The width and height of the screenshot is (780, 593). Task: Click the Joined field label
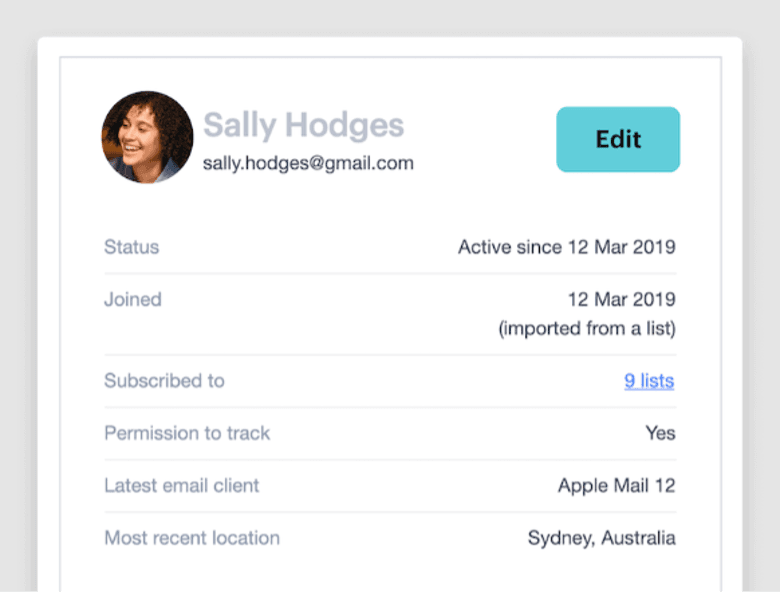coord(132,299)
